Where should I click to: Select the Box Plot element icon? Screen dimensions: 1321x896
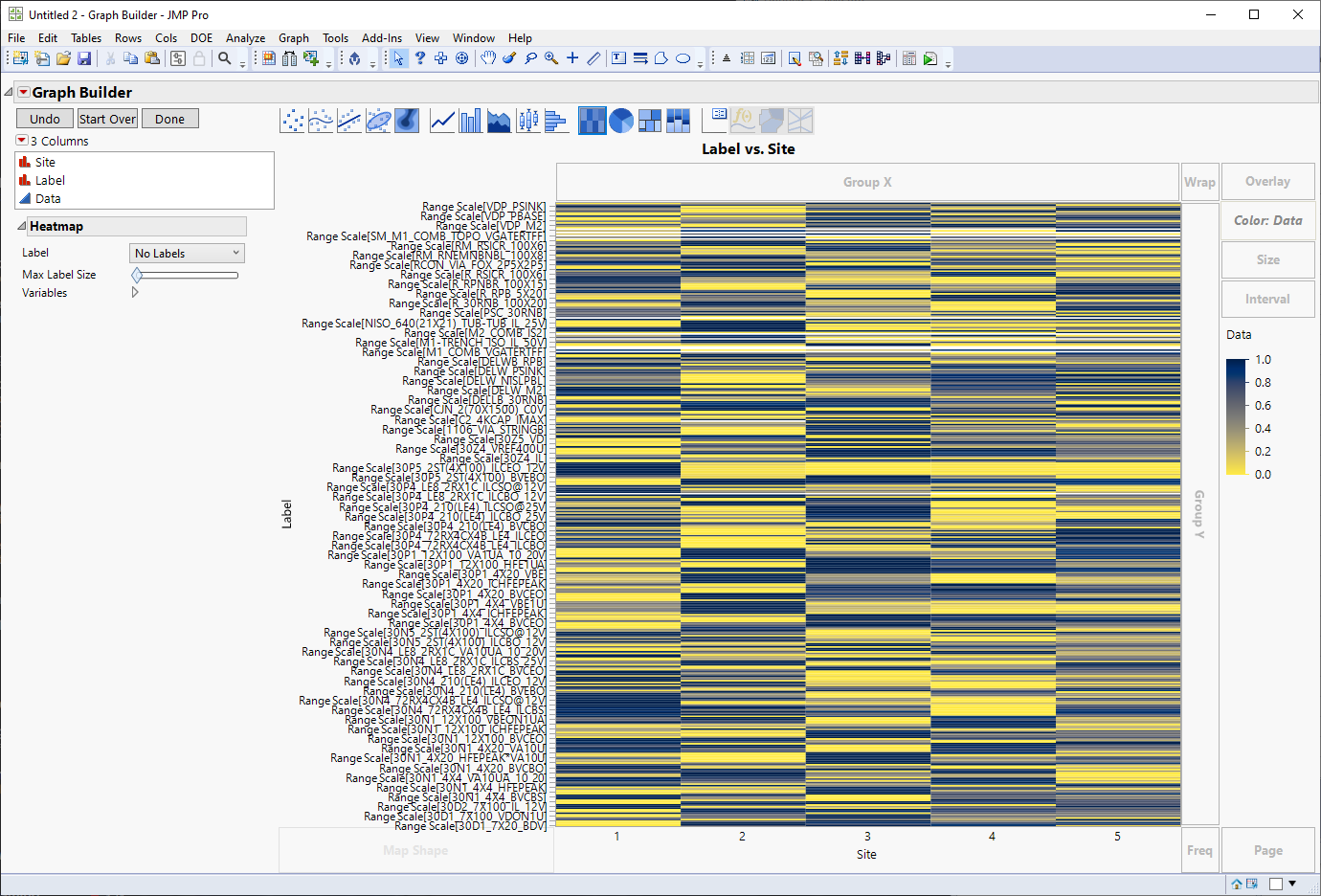click(527, 120)
